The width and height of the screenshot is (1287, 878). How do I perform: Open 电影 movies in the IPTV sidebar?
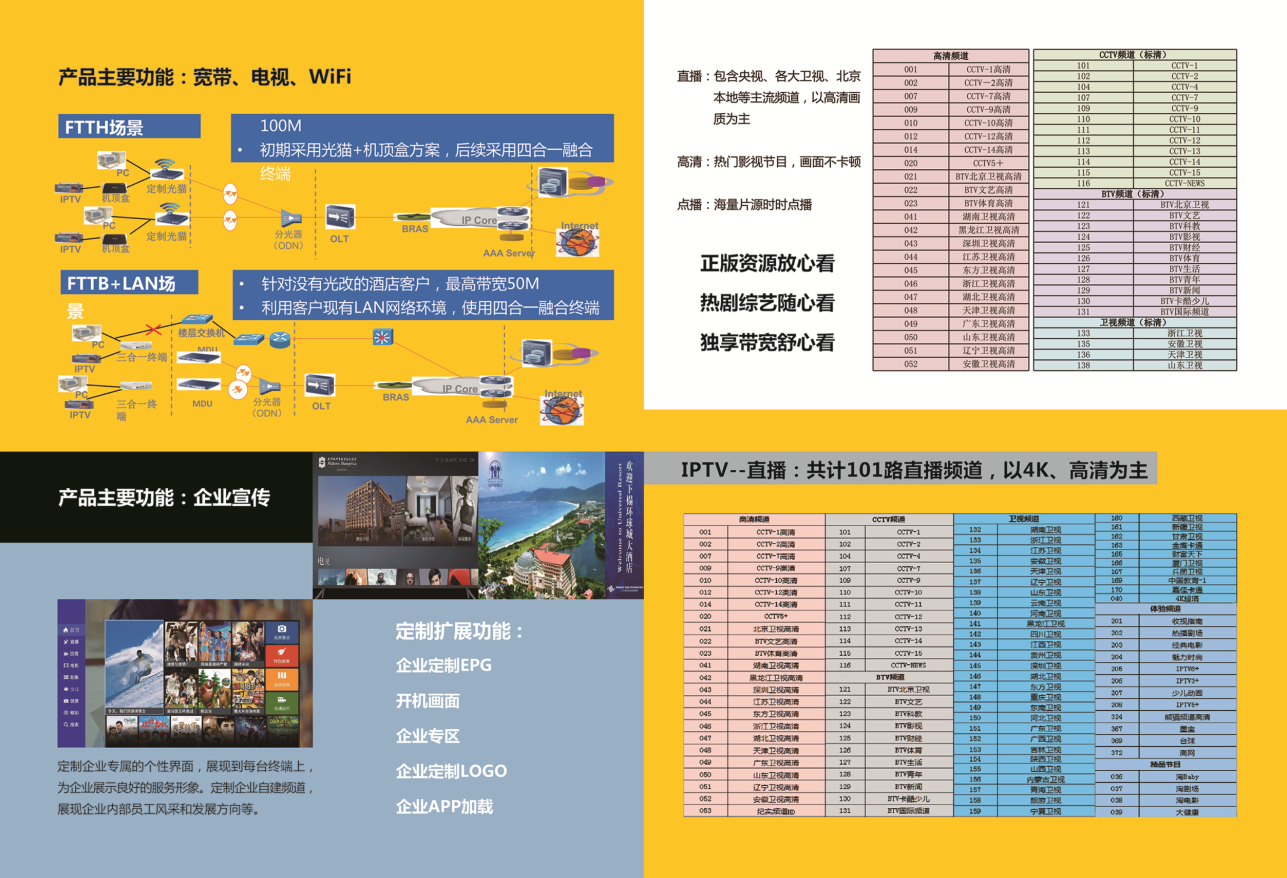tap(72, 664)
